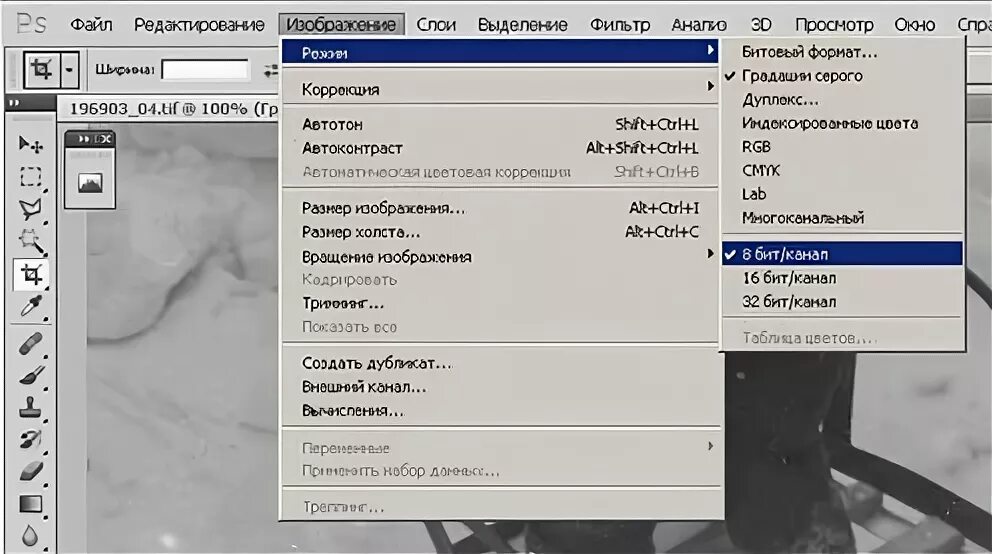Choose Автоконтраст
Viewport: 992px width, 554px height.
click(x=500, y=148)
